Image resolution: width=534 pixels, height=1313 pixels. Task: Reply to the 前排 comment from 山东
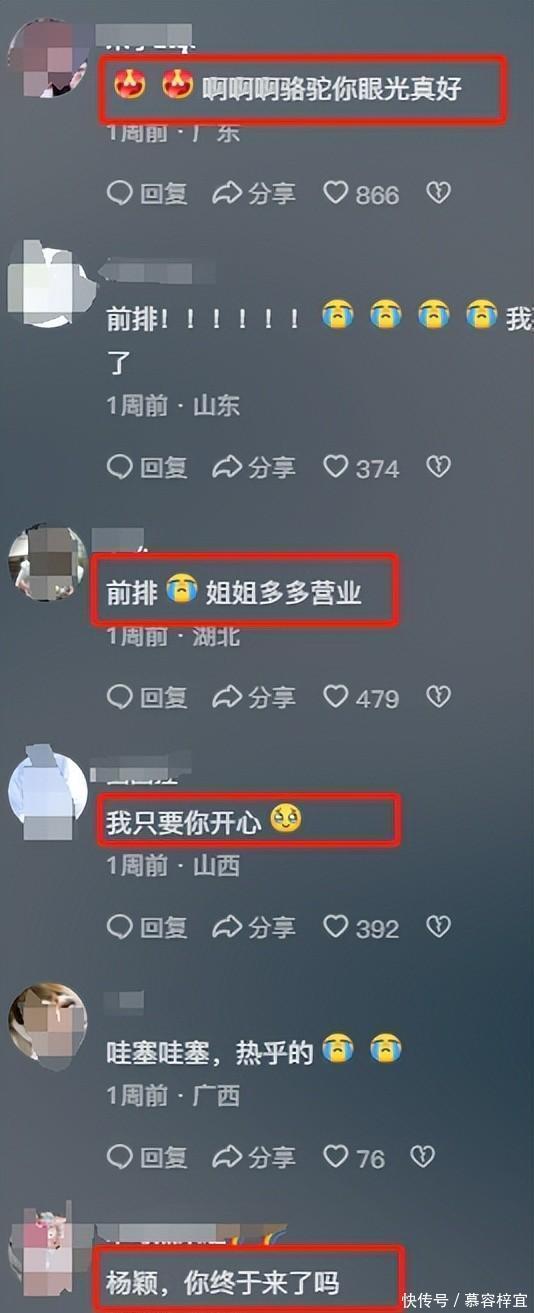148,467
